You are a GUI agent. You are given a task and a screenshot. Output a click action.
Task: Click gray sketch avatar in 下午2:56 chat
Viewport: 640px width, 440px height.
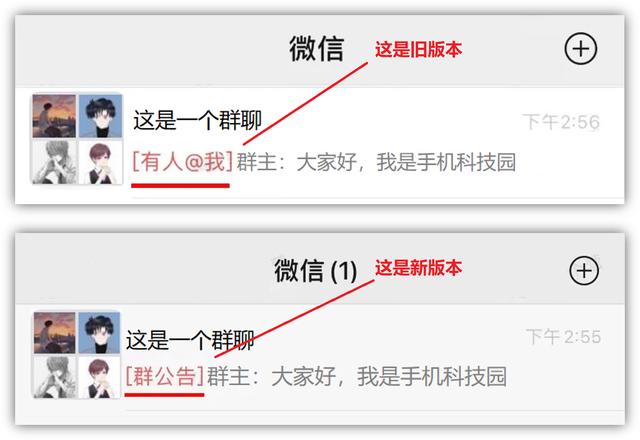(54, 162)
